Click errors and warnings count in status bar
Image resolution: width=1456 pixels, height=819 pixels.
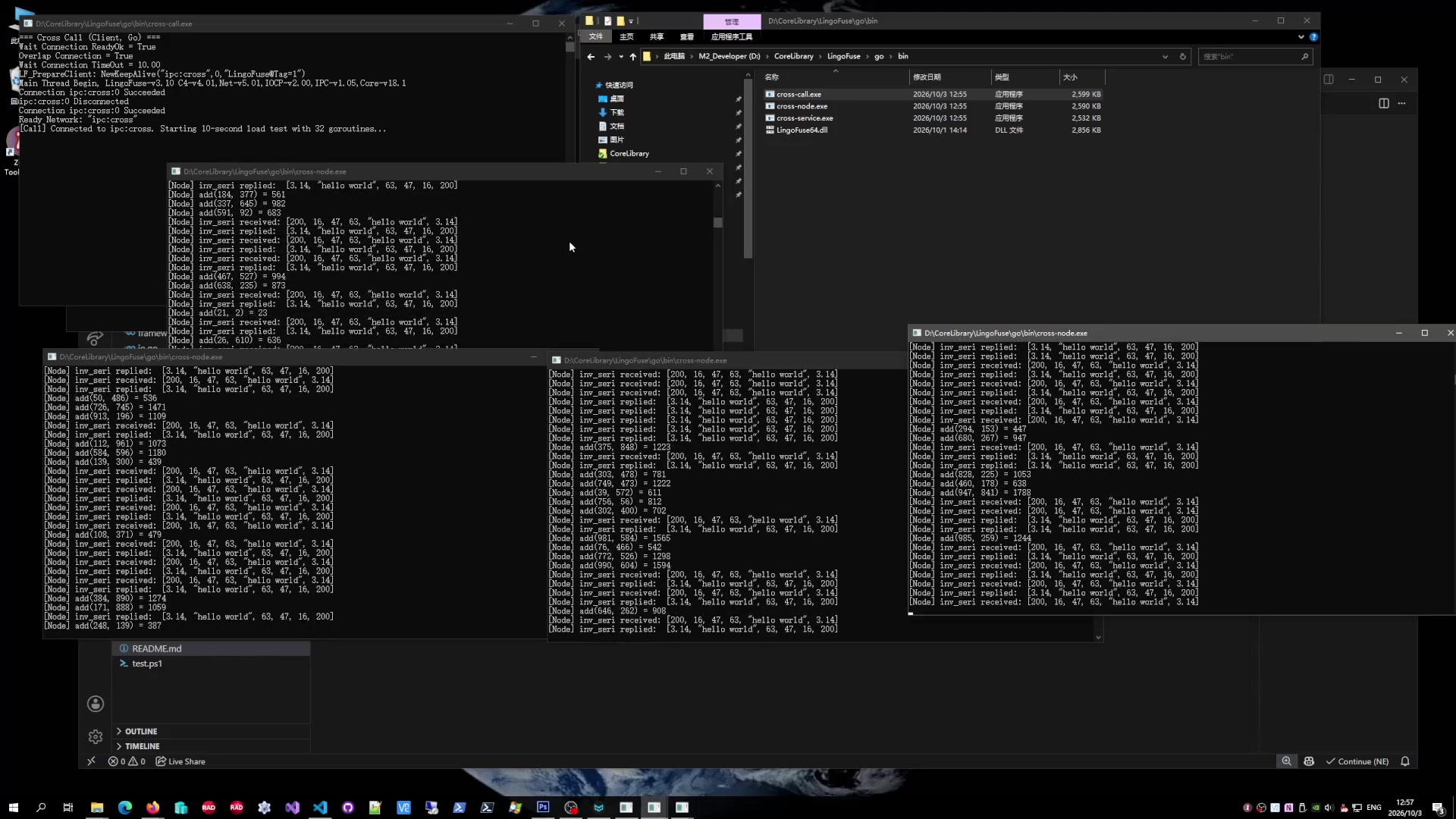[x=127, y=761]
